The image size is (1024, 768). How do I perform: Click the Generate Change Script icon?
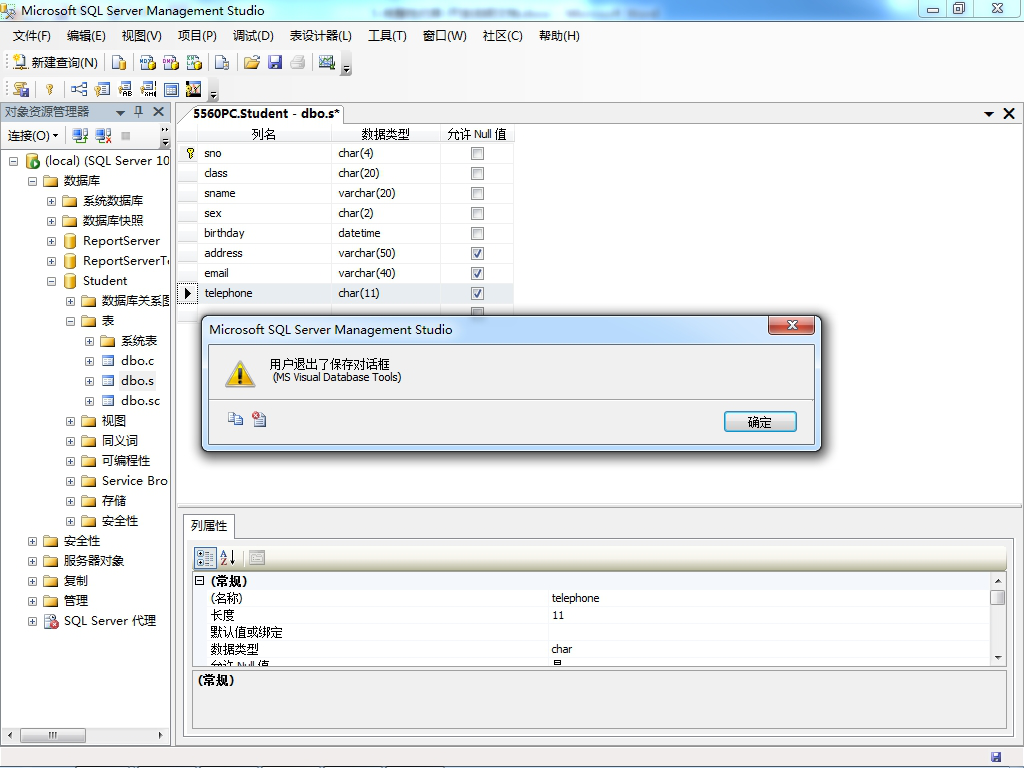(21, 89)
